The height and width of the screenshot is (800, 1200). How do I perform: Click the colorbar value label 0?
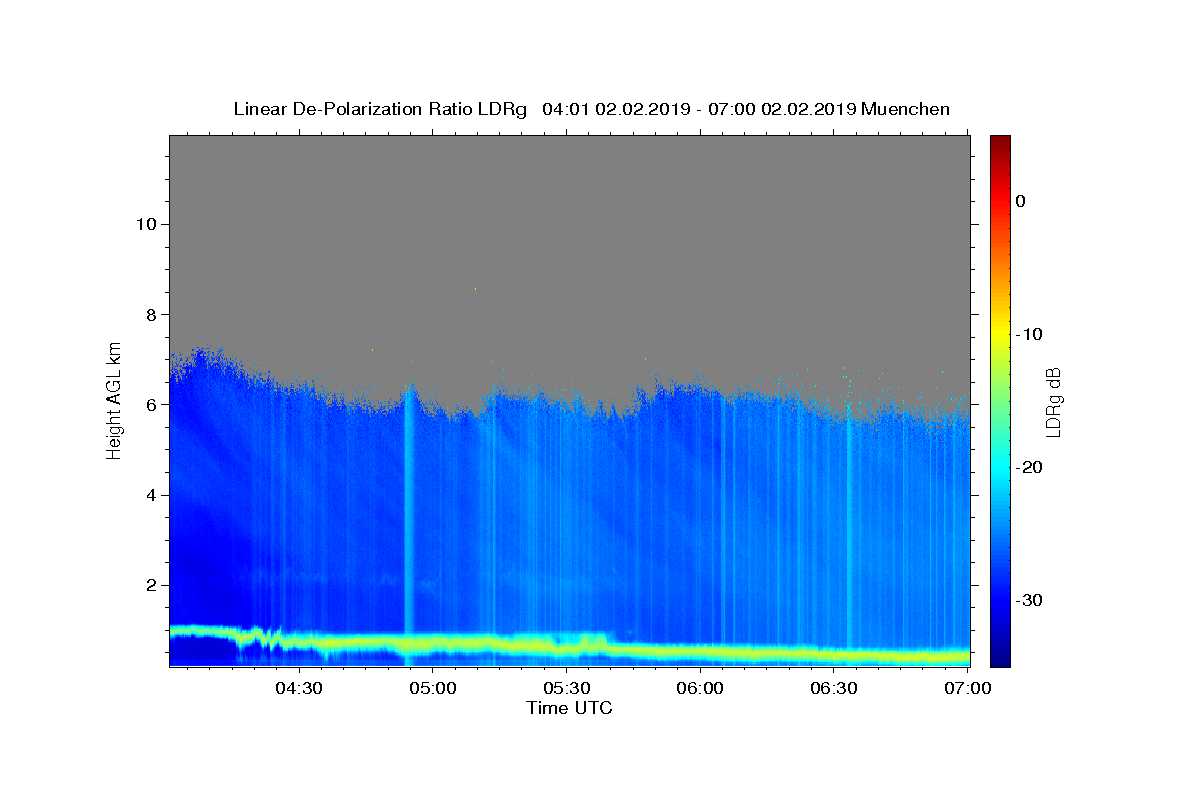pos(1020,201)
